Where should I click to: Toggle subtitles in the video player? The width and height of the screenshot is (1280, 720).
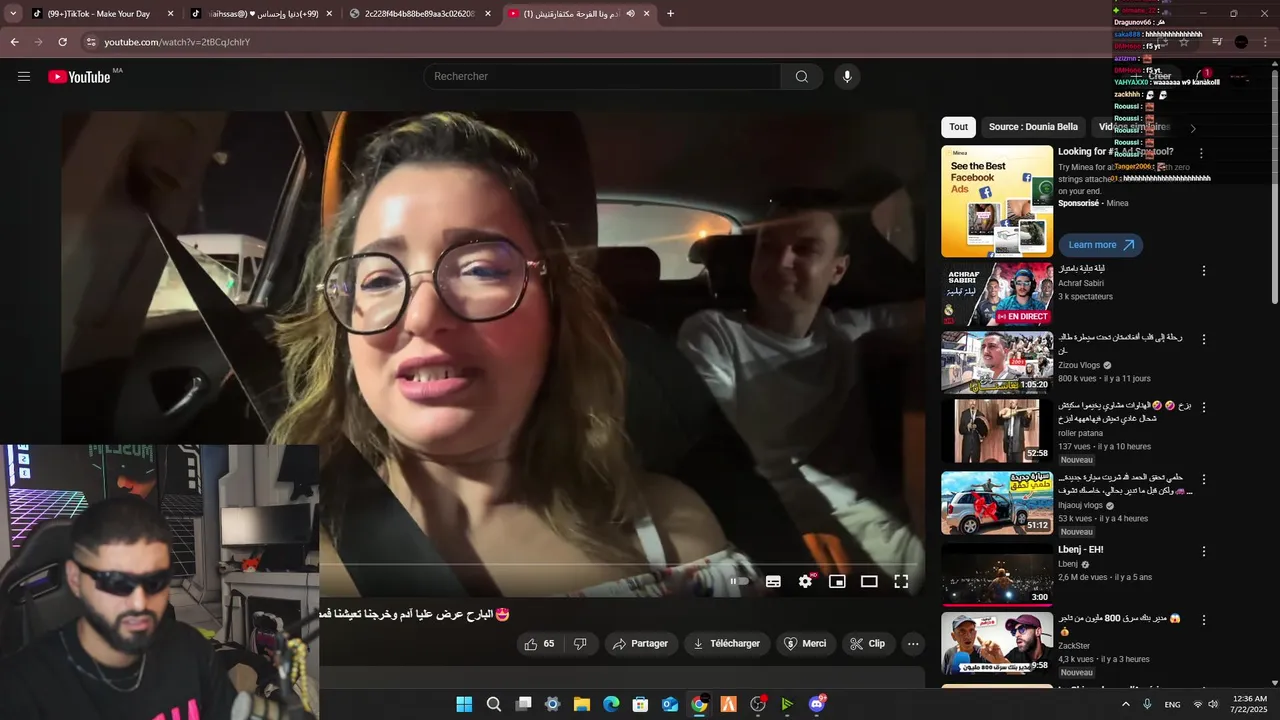pyautogui.click(x=773, y=581)
